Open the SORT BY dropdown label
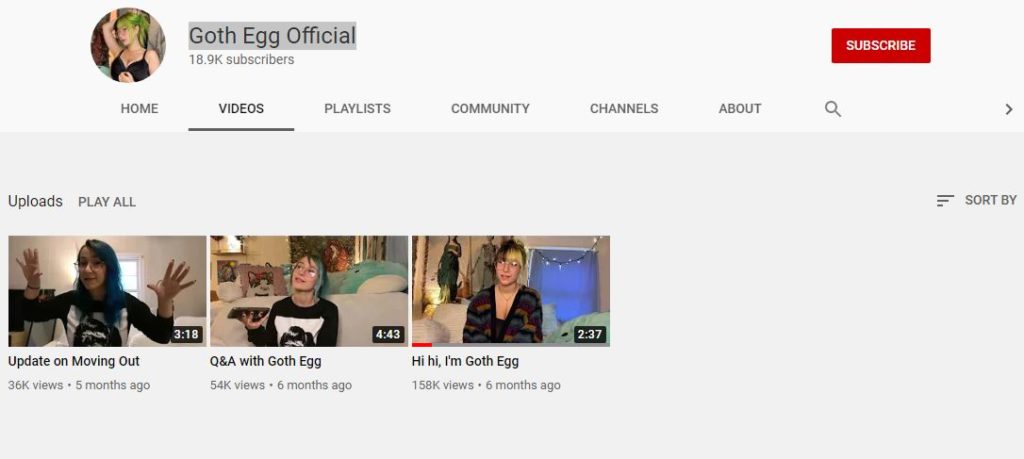The height and width of the screenshot is (459, 1024). coord(991,200)
